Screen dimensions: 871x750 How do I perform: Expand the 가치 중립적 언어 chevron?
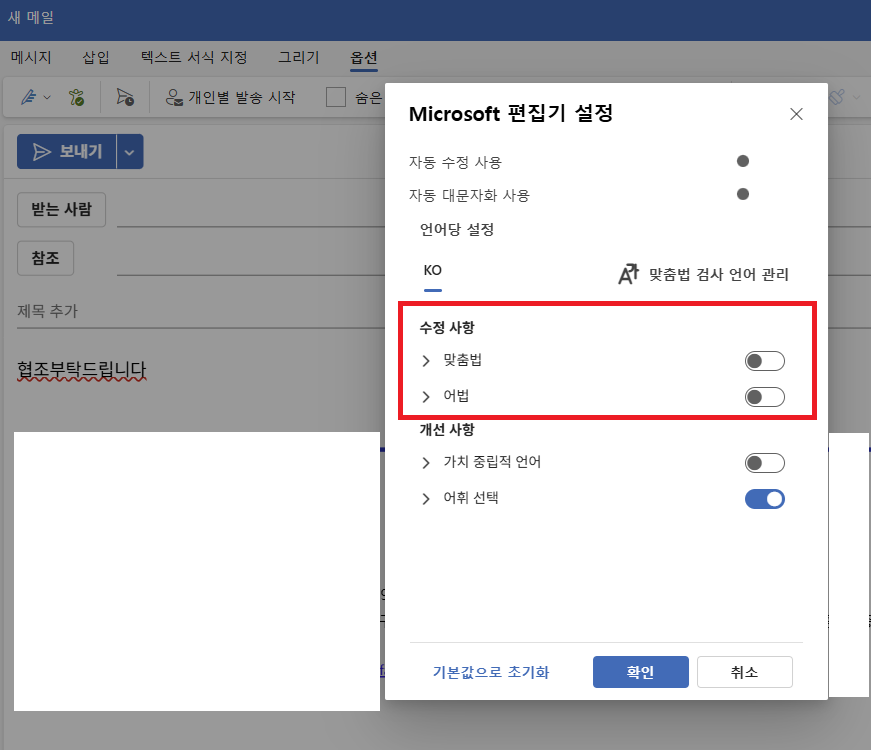point(426,462)
